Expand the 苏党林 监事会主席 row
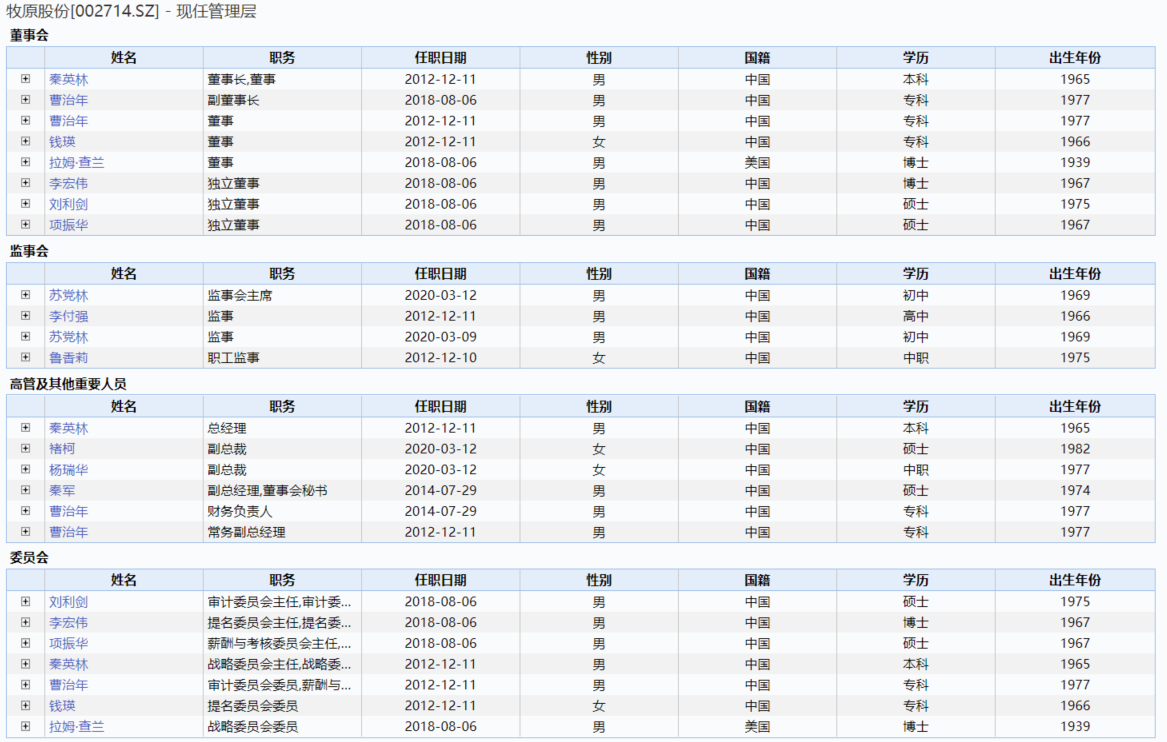1167x742 pixels. [25, 295]
